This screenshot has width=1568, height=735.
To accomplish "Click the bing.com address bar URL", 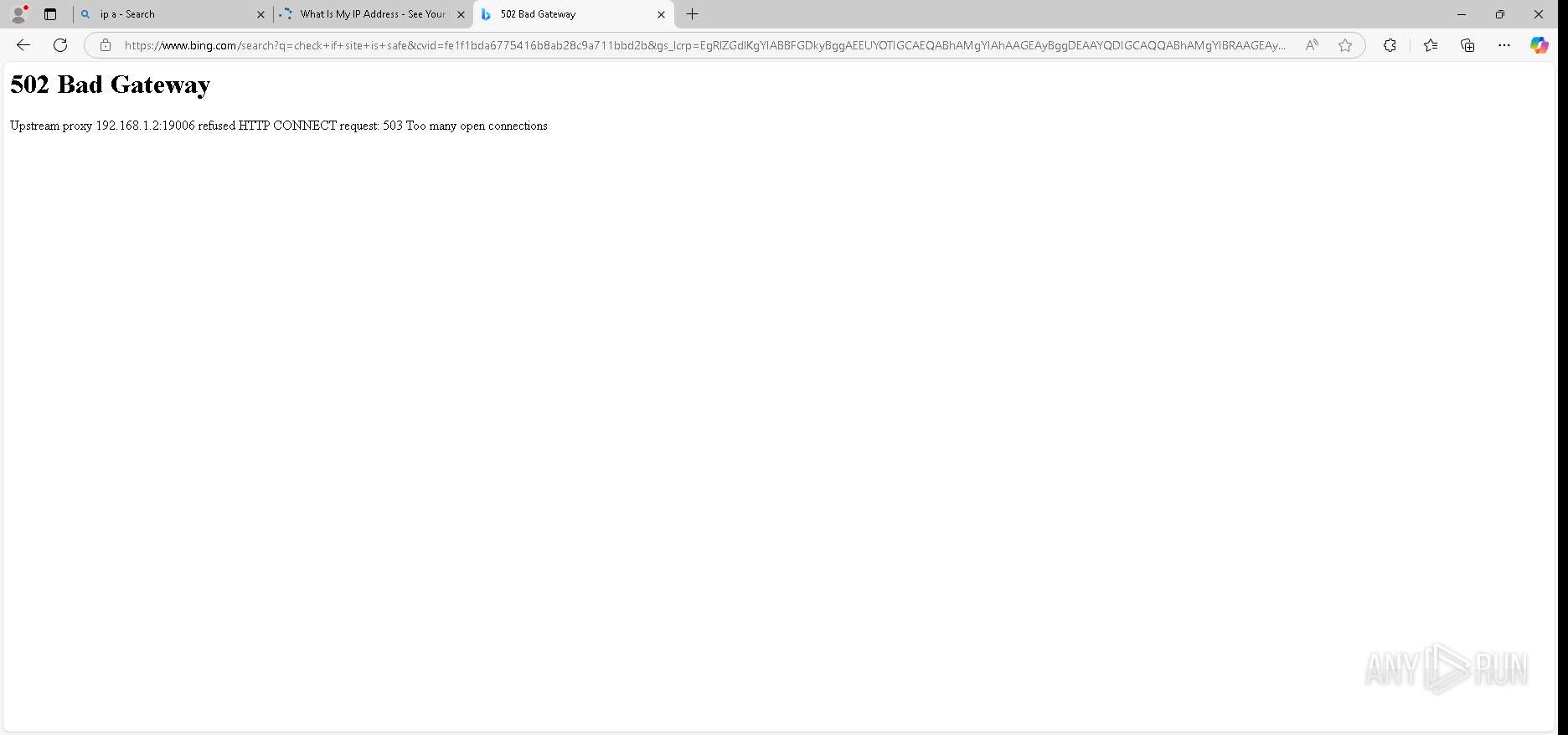I will coord(704,45).
